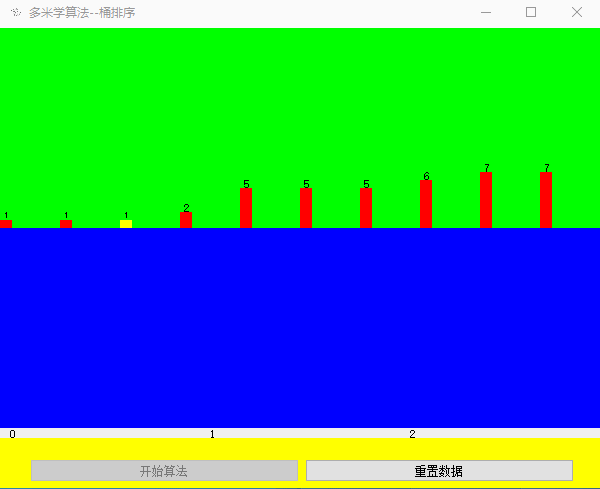Click bucket label 1 below blue area

212,434
